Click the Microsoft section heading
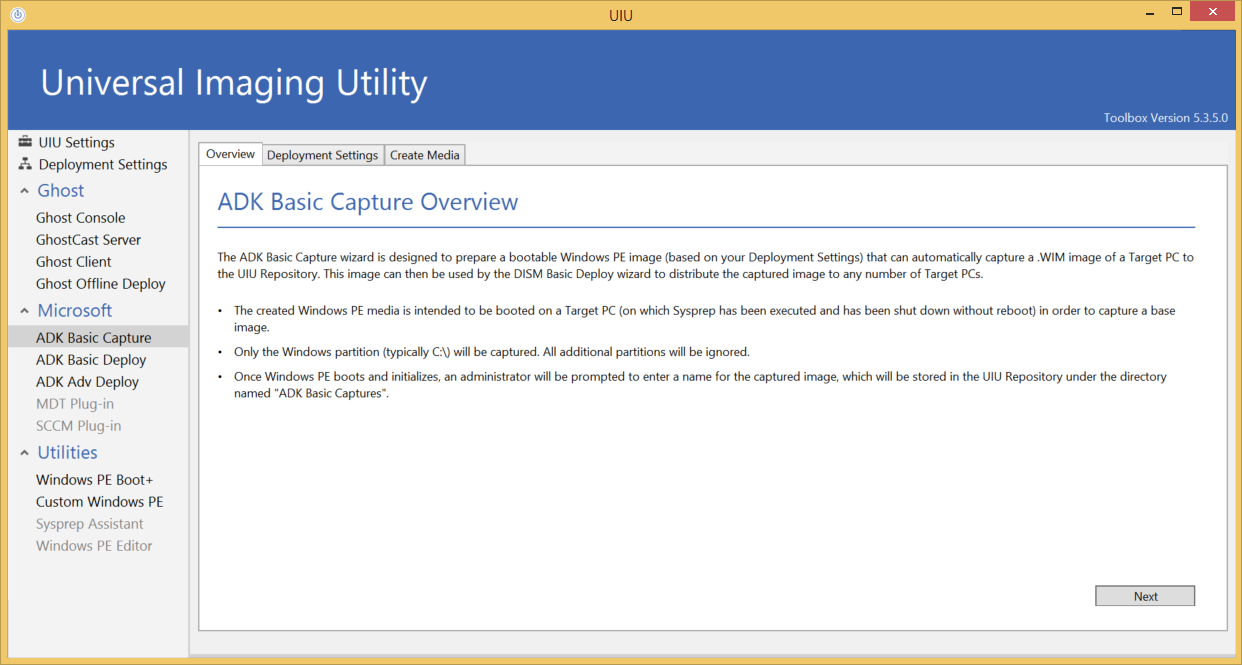 point(75,311)
